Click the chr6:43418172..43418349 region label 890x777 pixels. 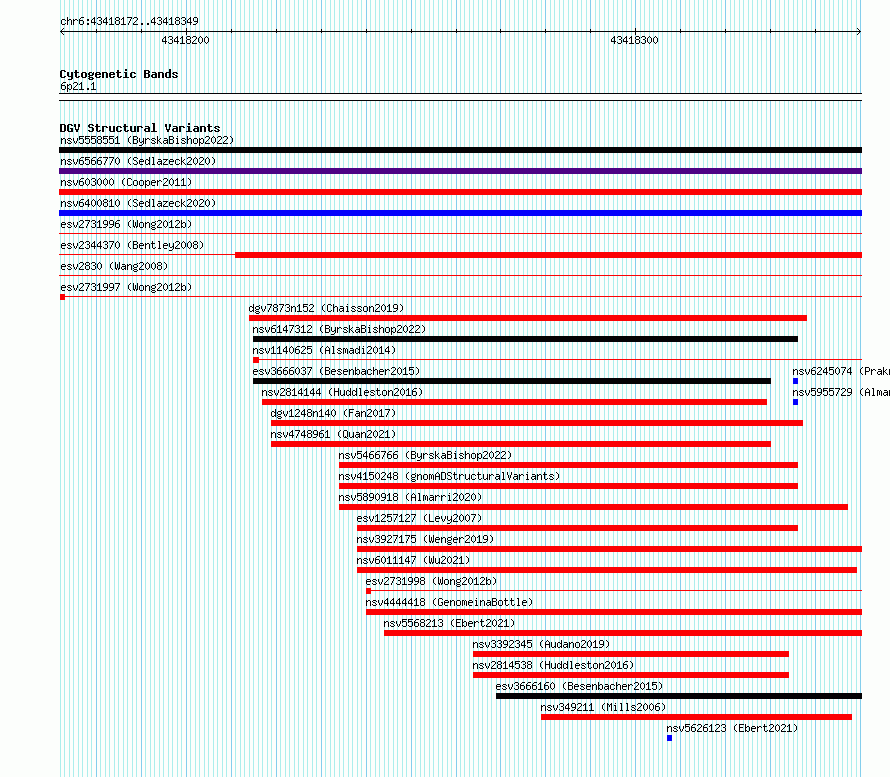coord(129,22)
